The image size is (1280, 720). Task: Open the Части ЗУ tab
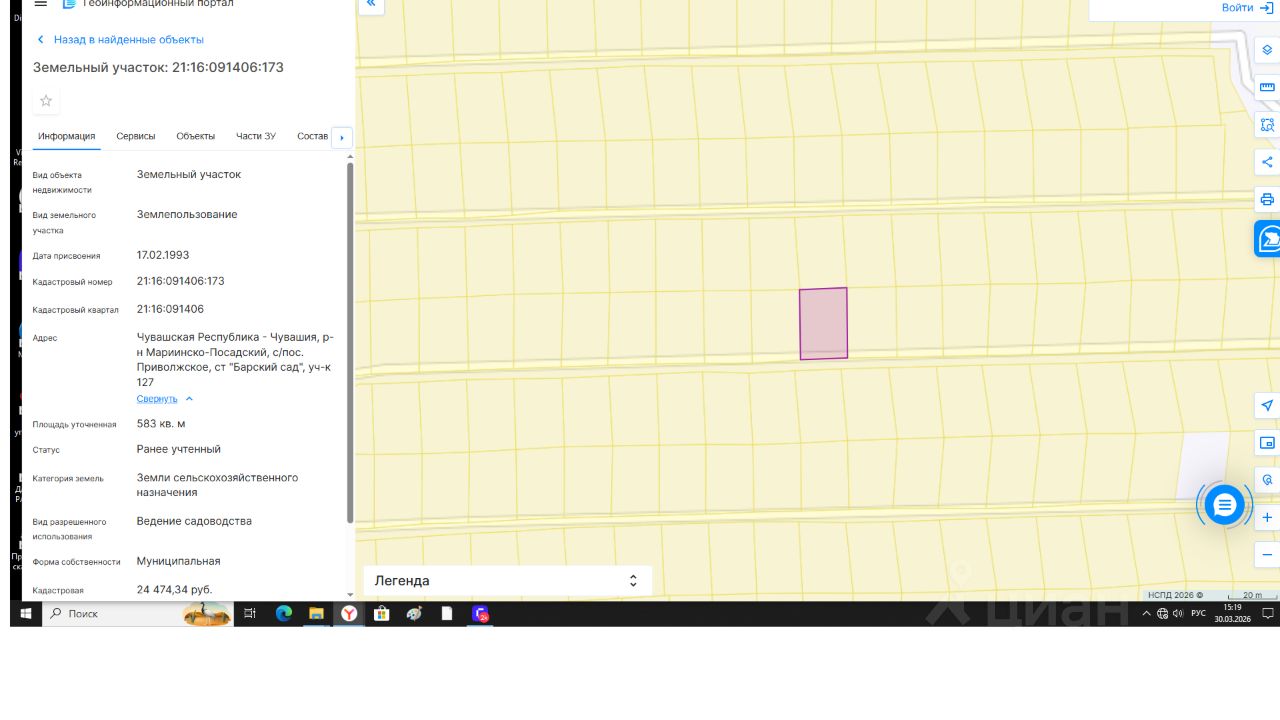[x=256, y=136]
